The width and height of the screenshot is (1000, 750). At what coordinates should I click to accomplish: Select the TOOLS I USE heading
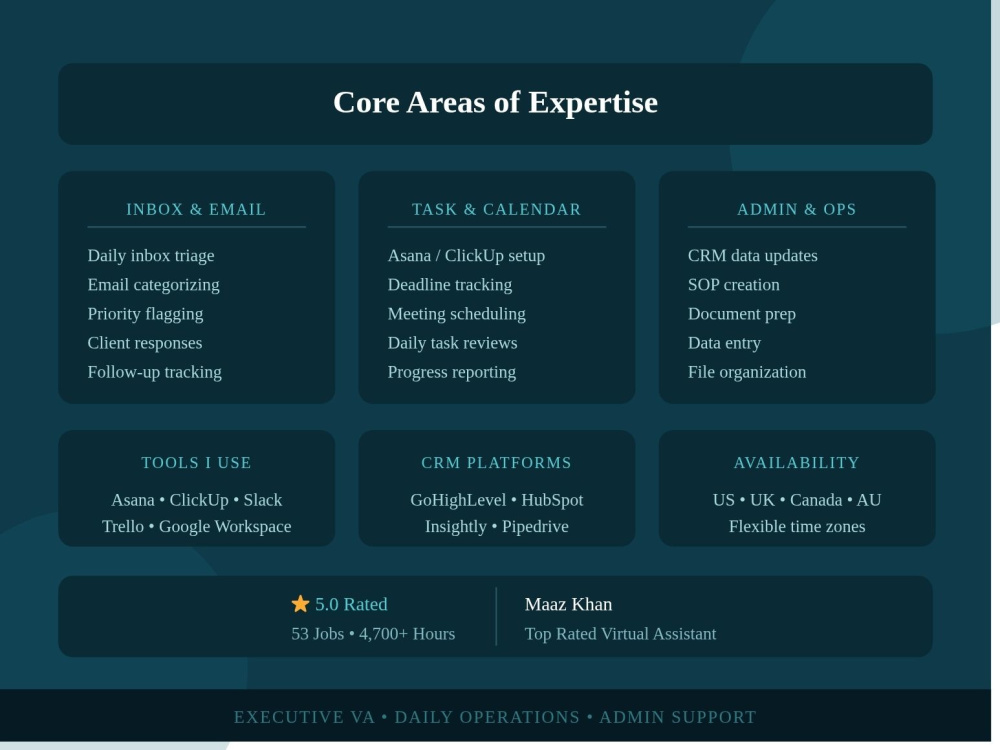(x=196, y=462)
